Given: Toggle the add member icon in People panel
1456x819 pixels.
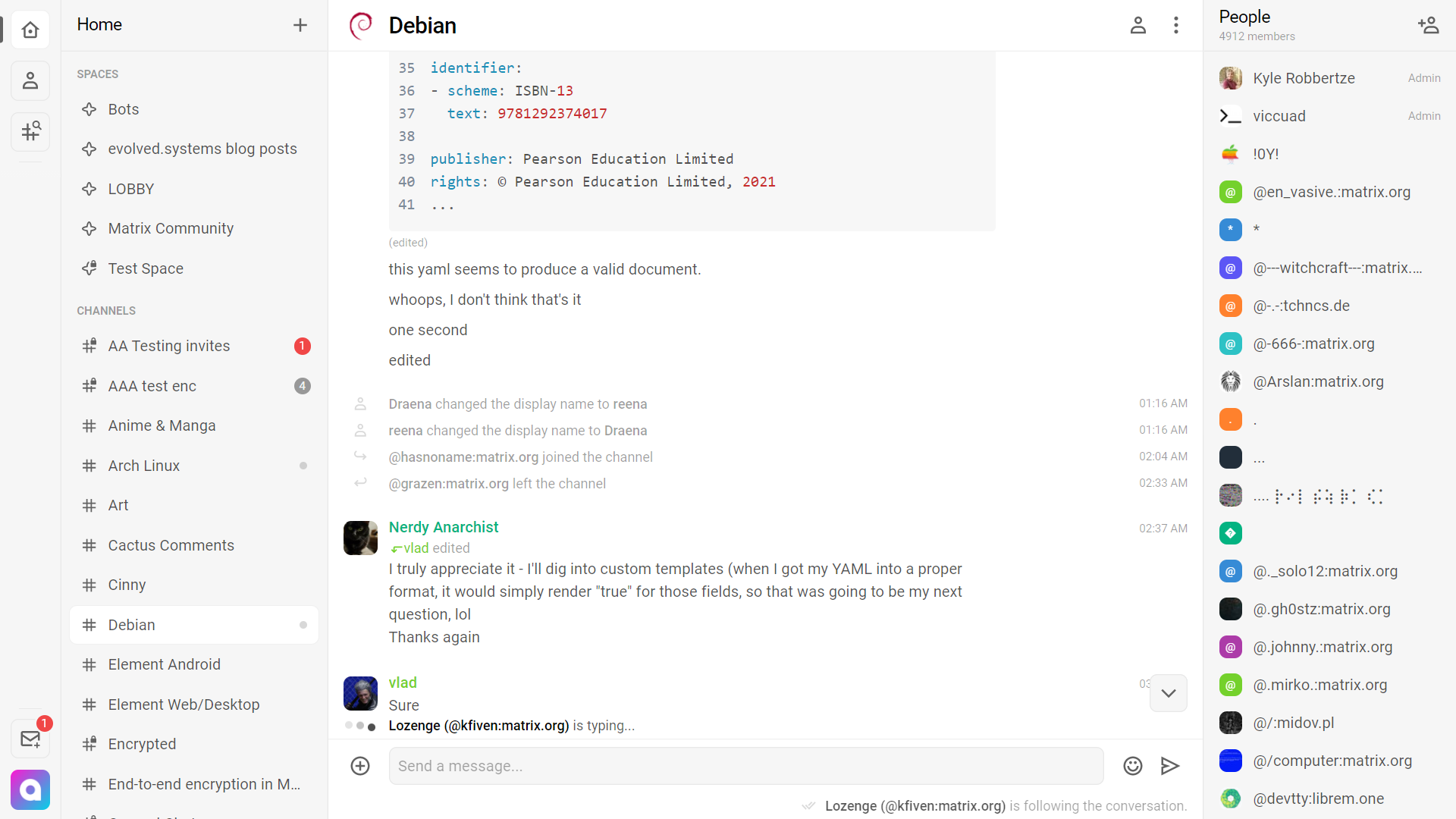Looking at the screenshot, I should point(1430,25).
